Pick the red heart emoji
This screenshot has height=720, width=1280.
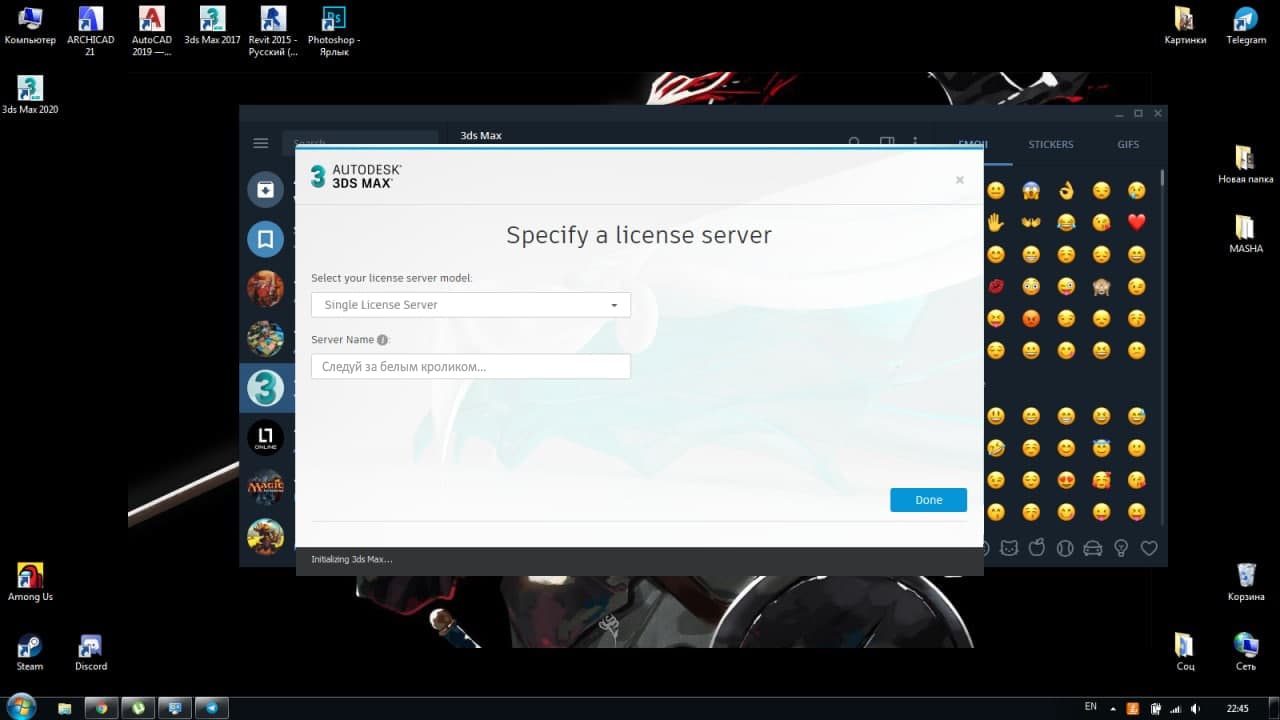tap(1136, 222)
